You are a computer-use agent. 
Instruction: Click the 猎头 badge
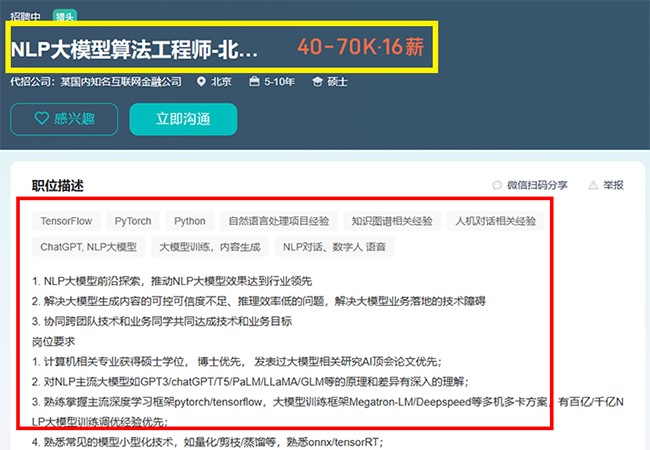pyautogui.click(x=65, y=16)
